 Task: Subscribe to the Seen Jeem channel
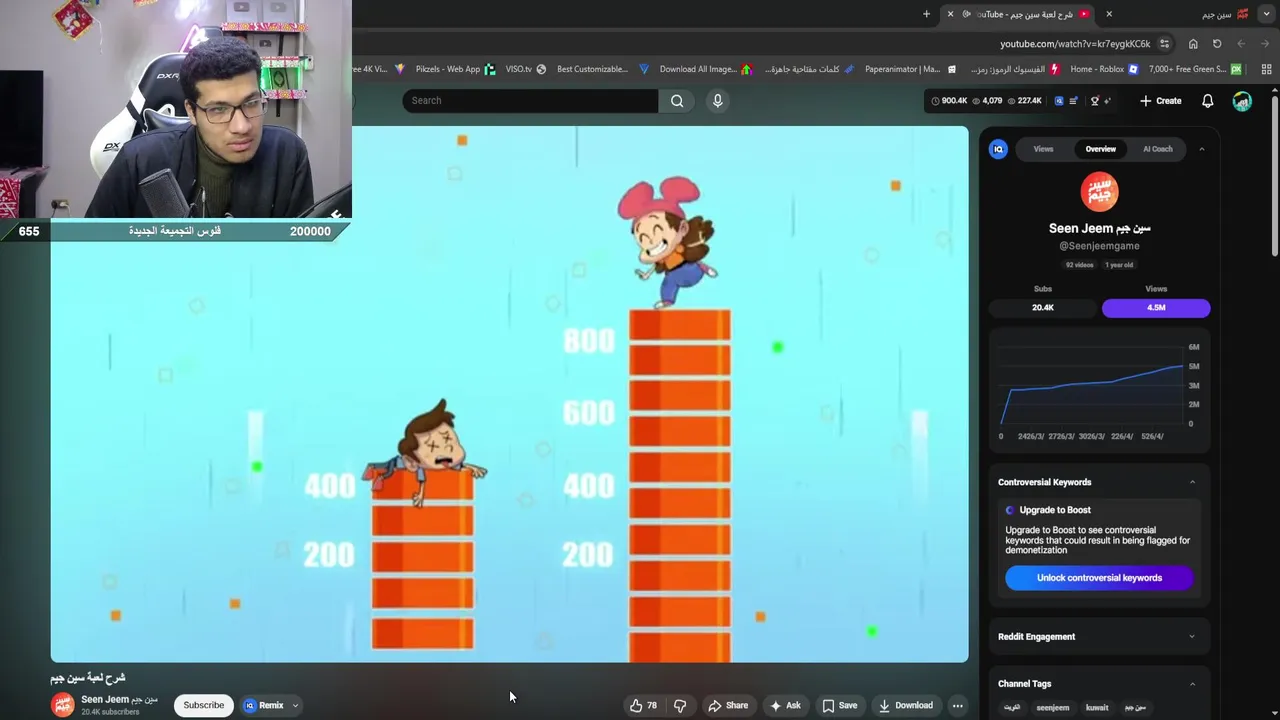coord(203,705)
